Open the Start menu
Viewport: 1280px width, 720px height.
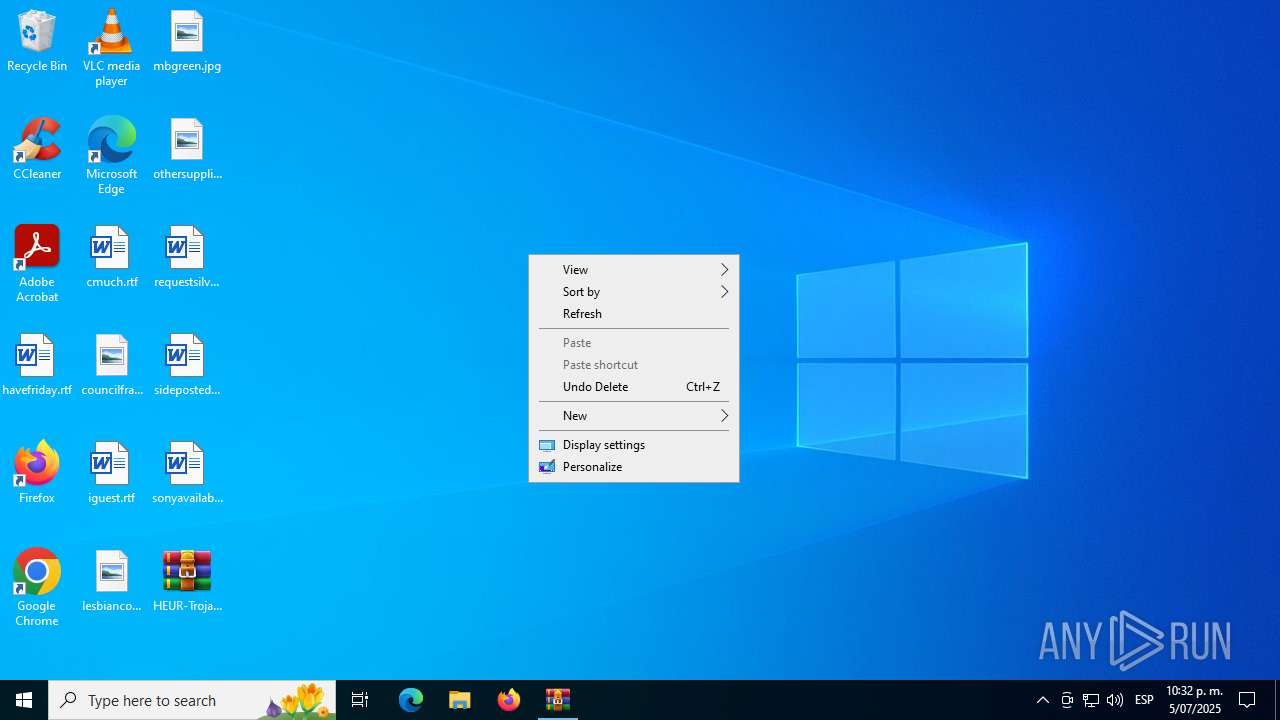(24, 700)
